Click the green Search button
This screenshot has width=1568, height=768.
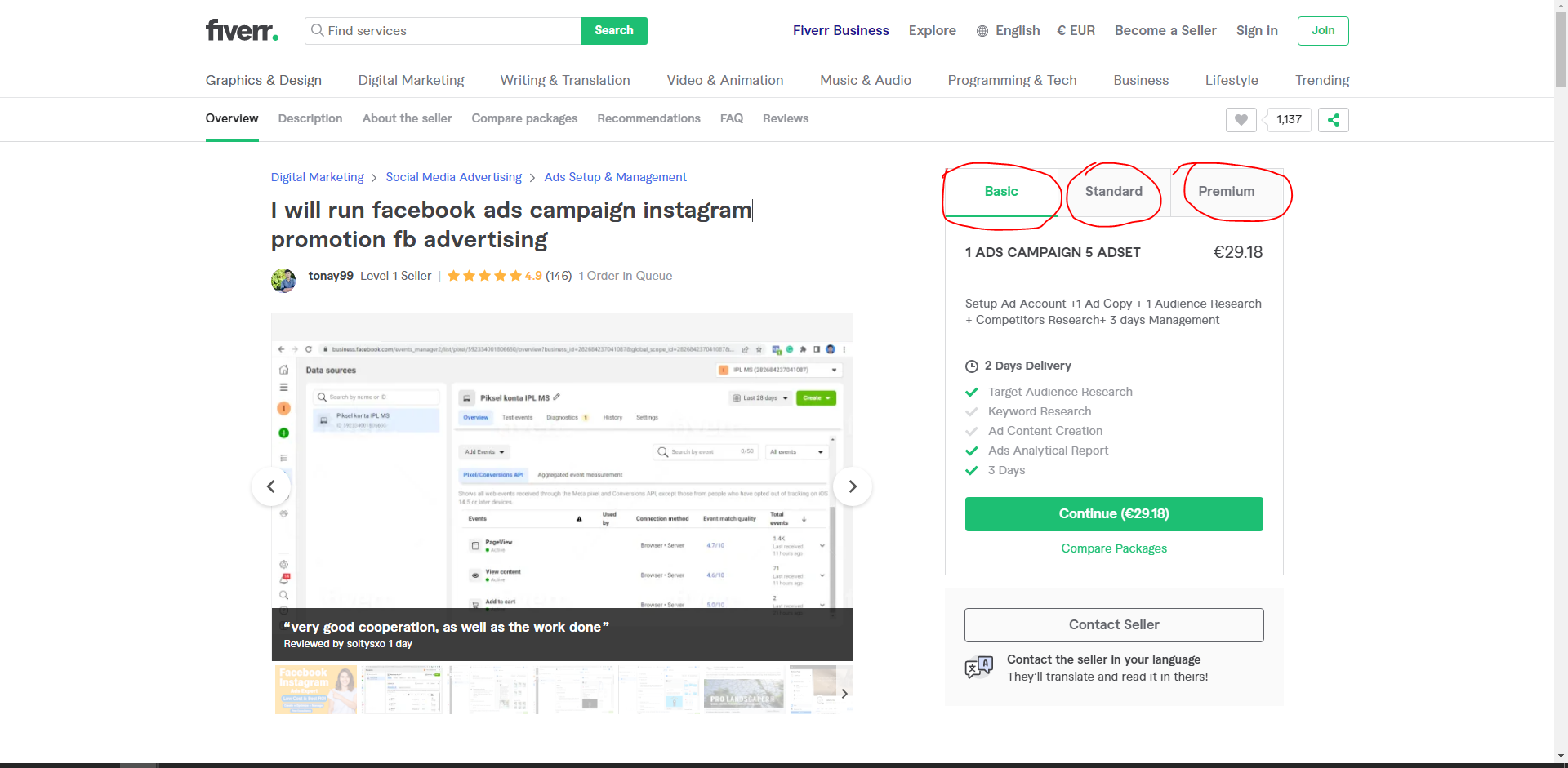pos(614,31)
